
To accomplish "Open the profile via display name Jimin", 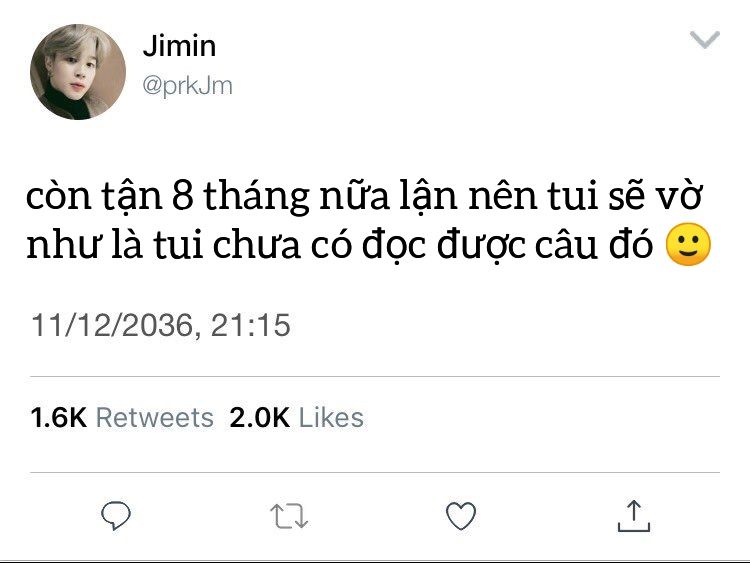I will (179, 46).
